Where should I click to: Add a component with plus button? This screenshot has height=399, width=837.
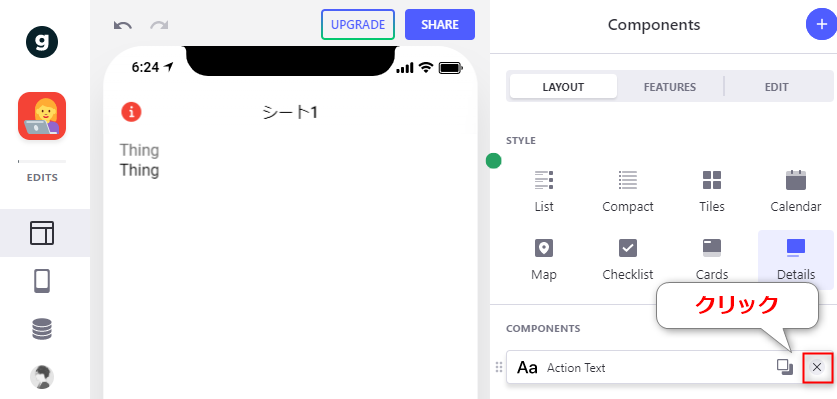pos(822,25)
